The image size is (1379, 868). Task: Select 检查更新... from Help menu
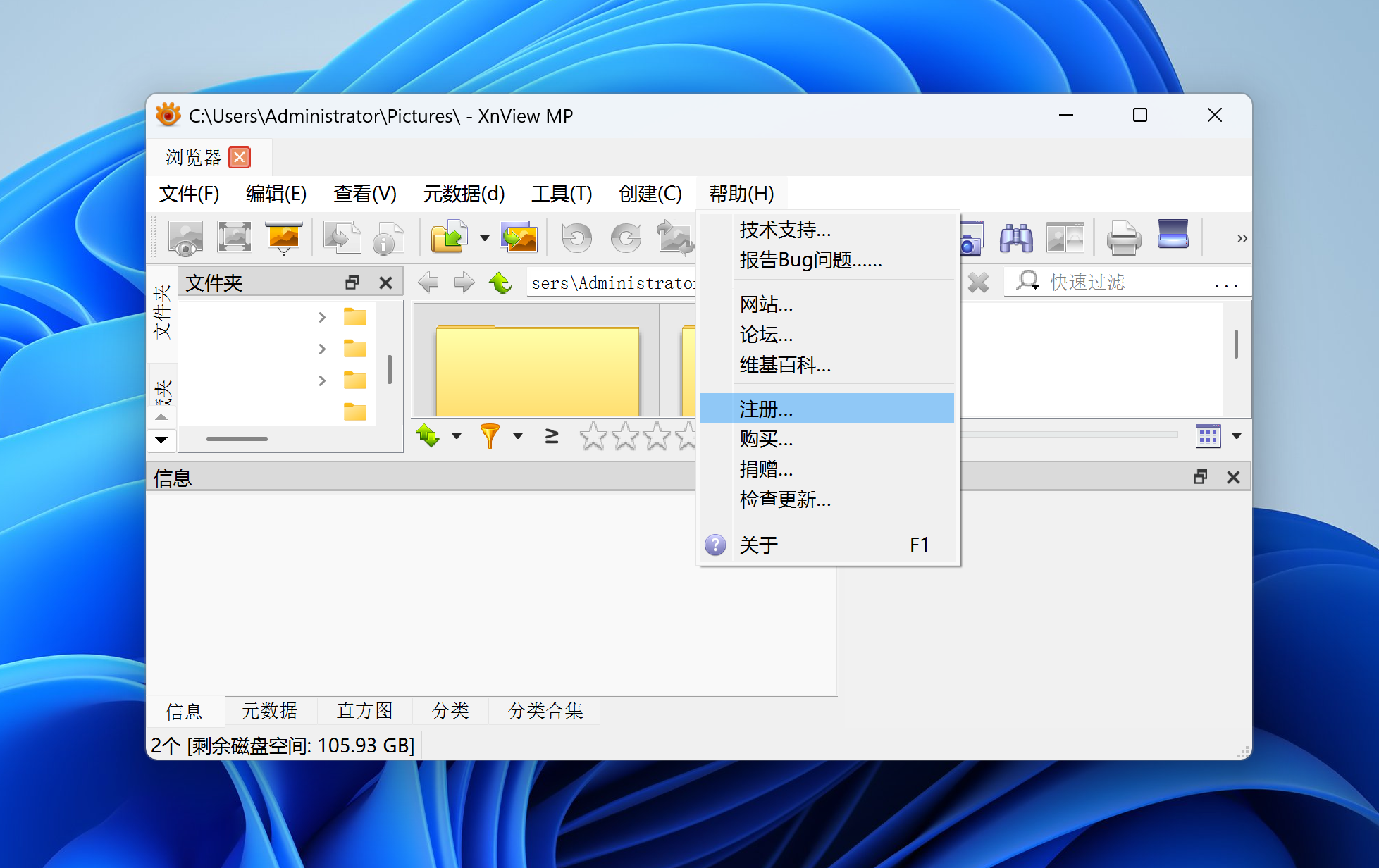(x=785, y=500)
